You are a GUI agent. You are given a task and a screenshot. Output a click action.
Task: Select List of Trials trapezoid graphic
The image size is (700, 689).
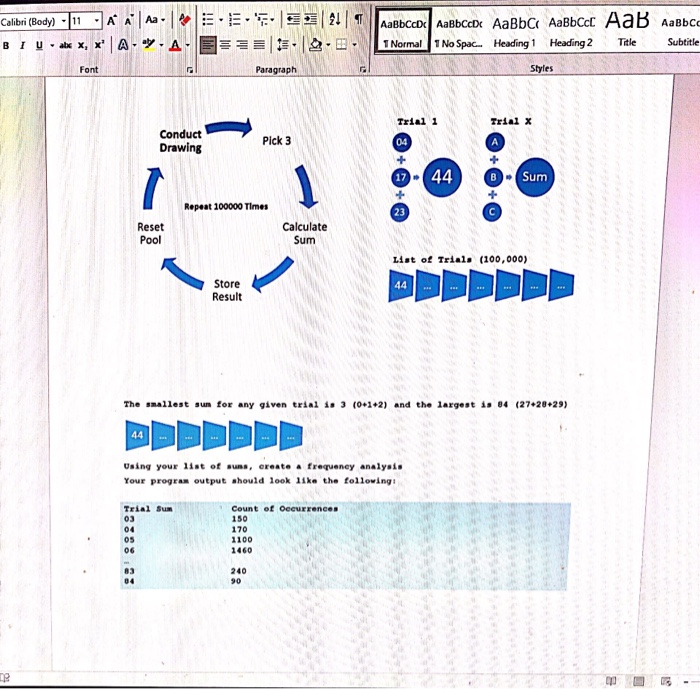tap(481, 285)
